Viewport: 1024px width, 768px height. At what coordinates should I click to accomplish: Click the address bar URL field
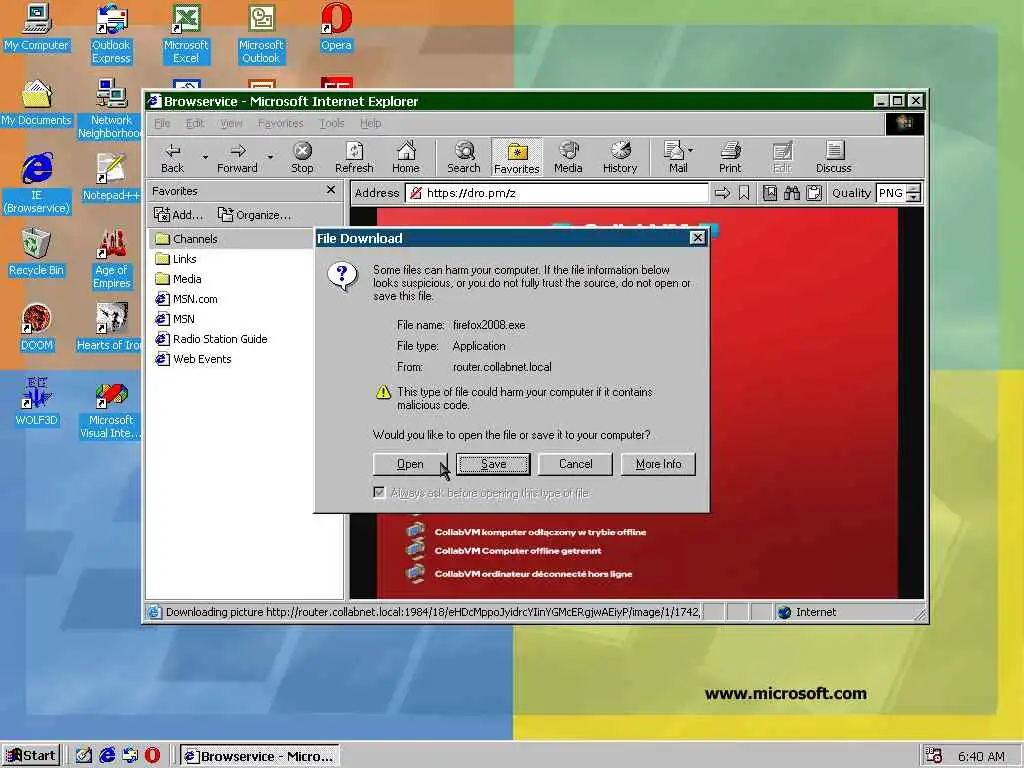(556, 193)
